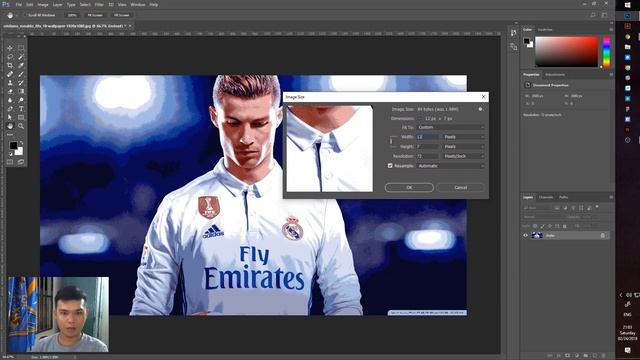
Task: Open the Properties panel options menu
Action: click(x=611, y=75)
